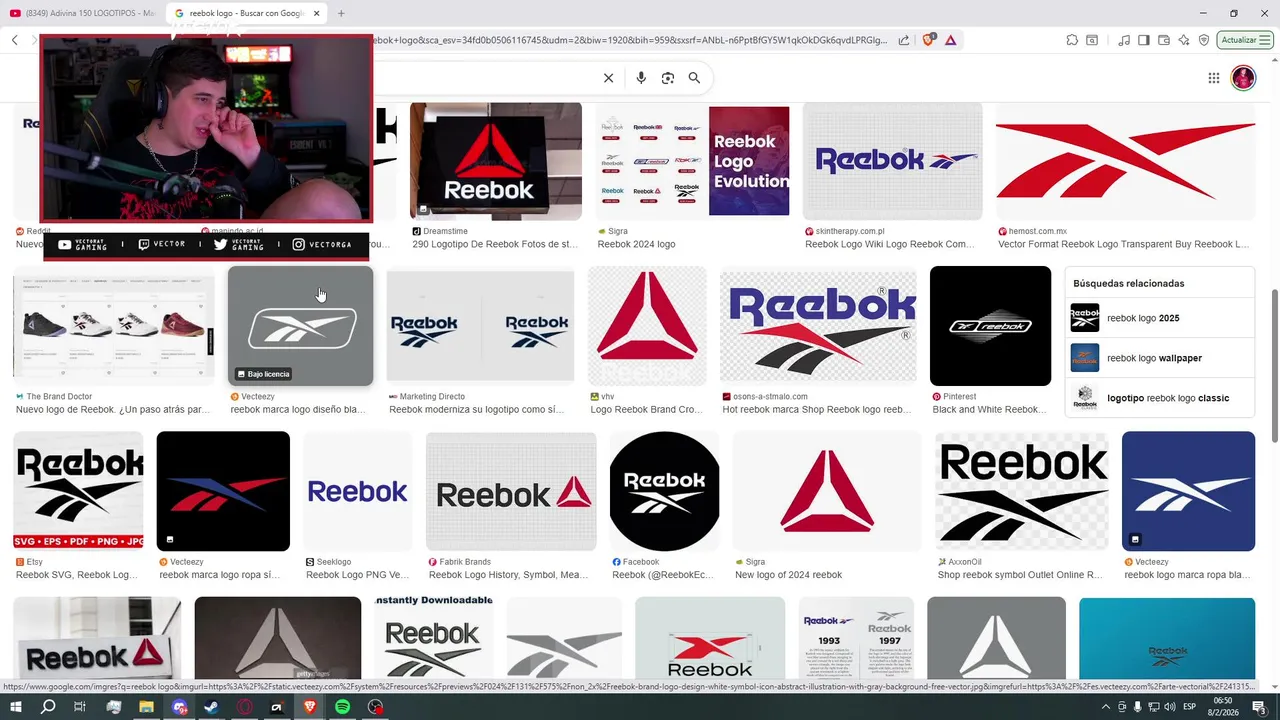Open the Google apps grid
This screenshot has height=720, width=1280.
click(x=1213, y=78)
